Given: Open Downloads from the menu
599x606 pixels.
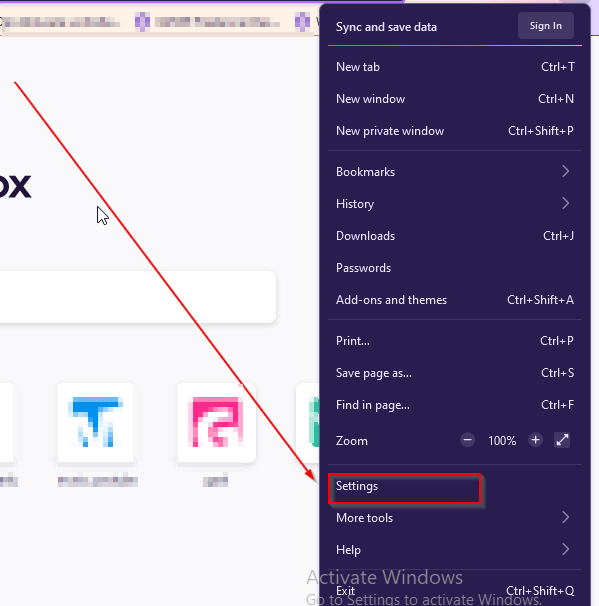Looking at the screenshot, I should click(x=455, y=236).
